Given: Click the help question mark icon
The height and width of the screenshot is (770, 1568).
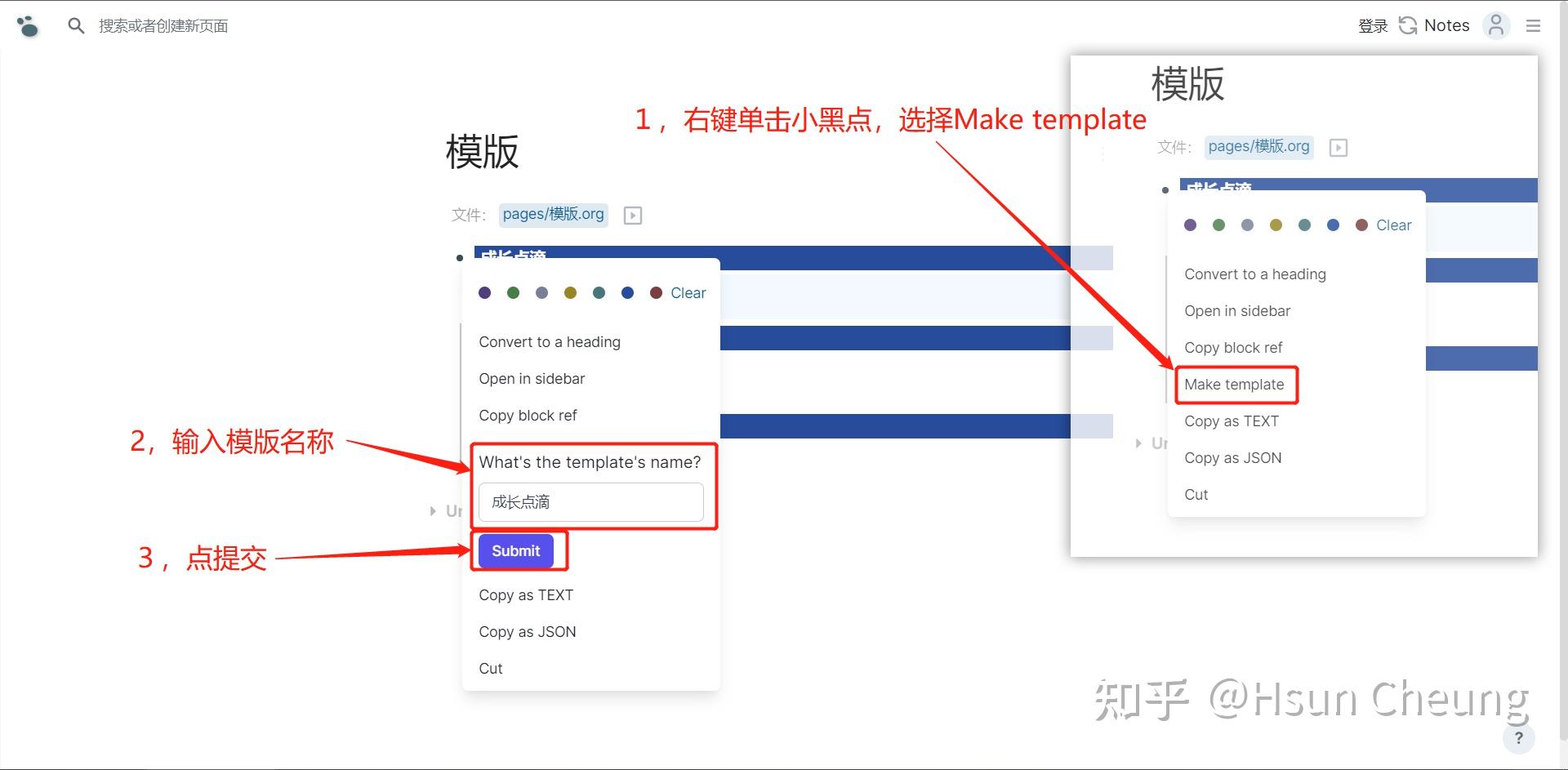Looking at the screenshot, I should [x=1519, y=738].
